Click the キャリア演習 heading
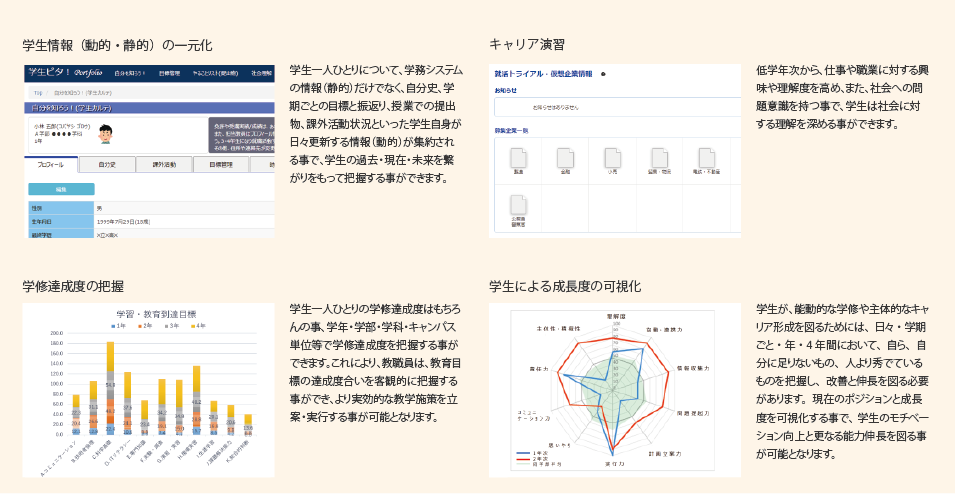The width and height of the screenshot is (955, 494). click(526, 45)
